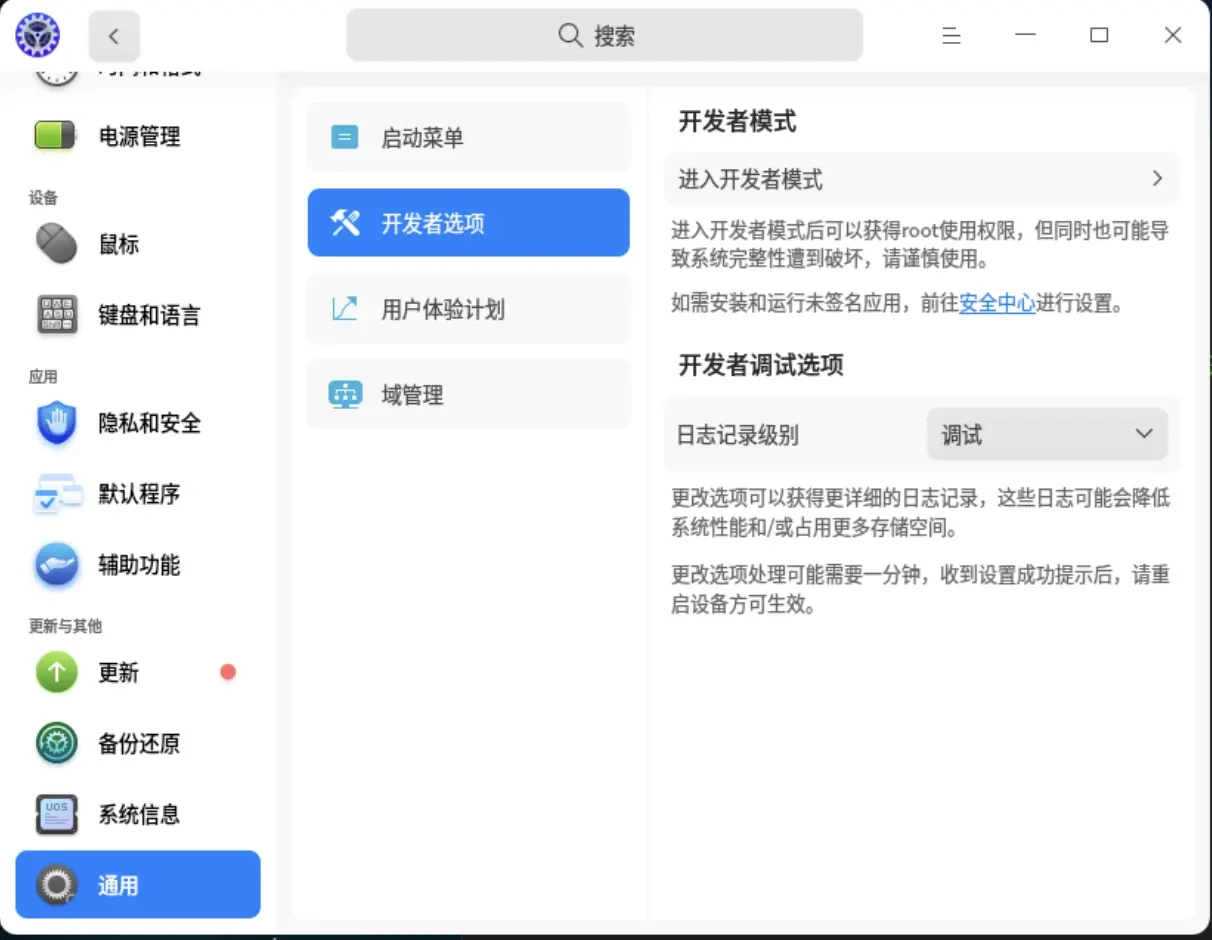The height and width of the screenshot is (940, 1212).
Task: Click the power management battery icon
Action: click(56, 135)
